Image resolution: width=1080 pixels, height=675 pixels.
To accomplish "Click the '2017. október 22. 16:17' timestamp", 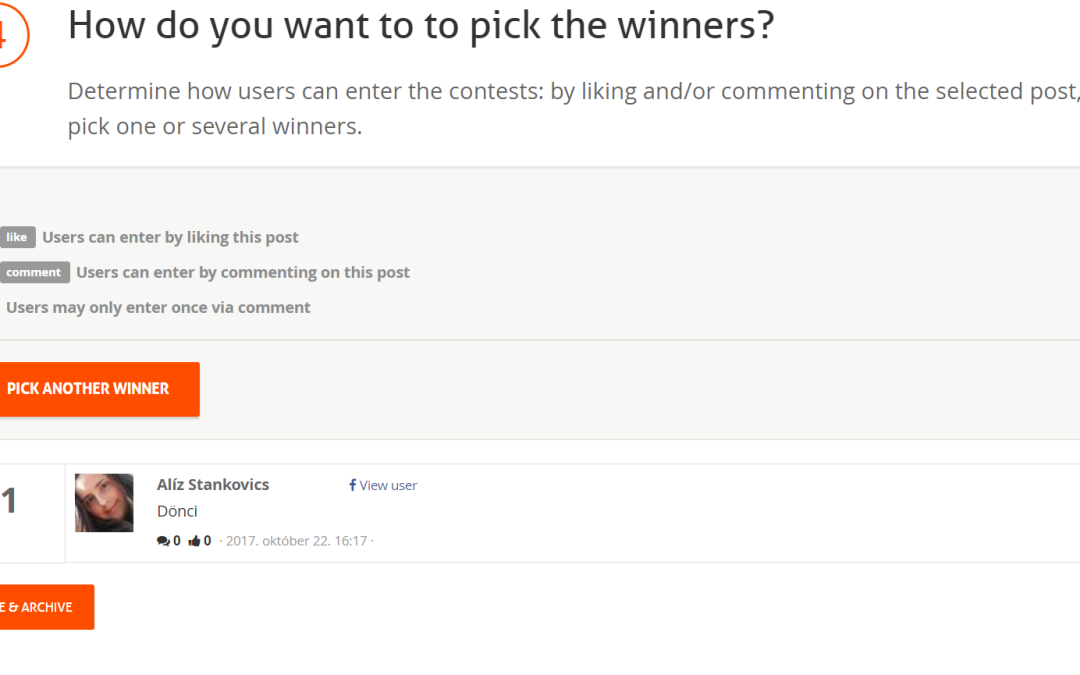I will point(296,541).
